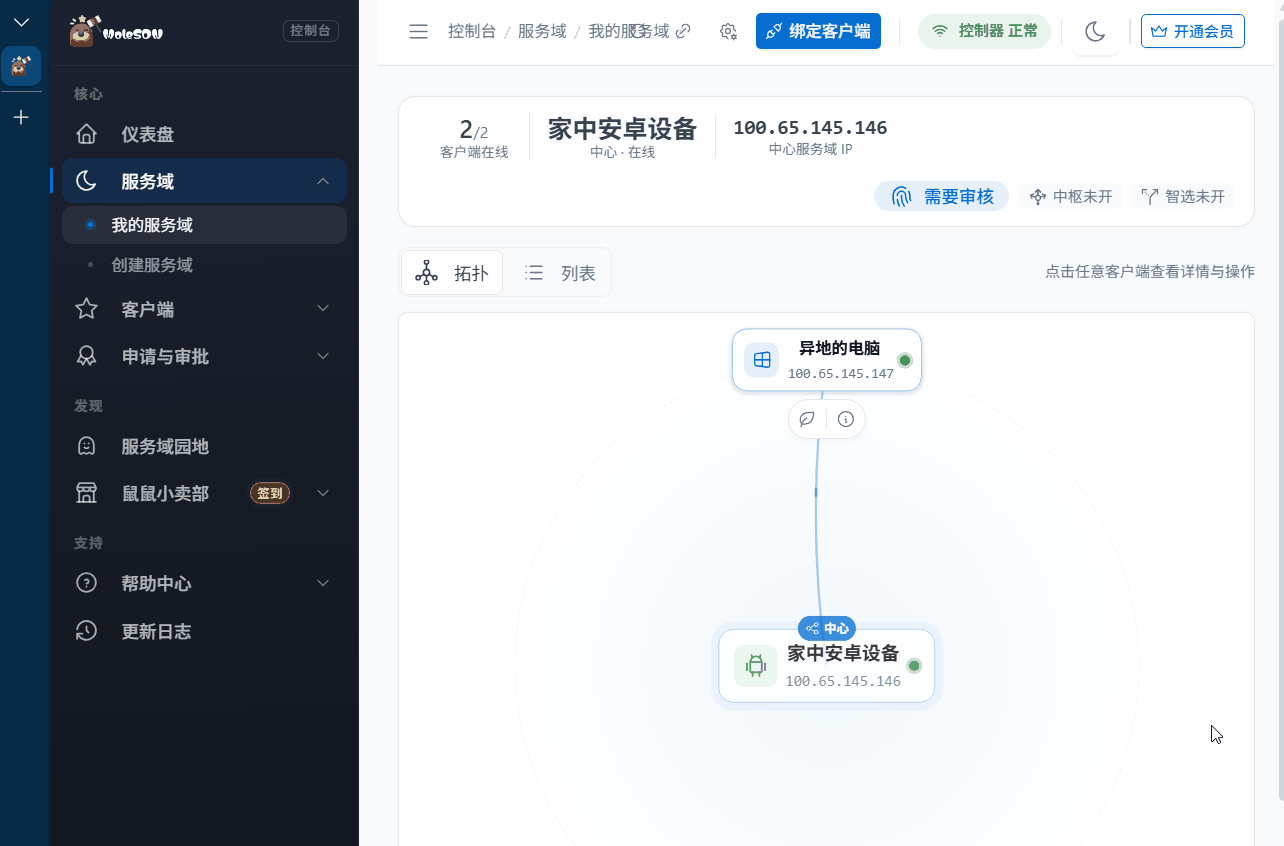Expand the 申请与审批 chevron
Screen dimensions: 1284x846
tap(322, 356)
